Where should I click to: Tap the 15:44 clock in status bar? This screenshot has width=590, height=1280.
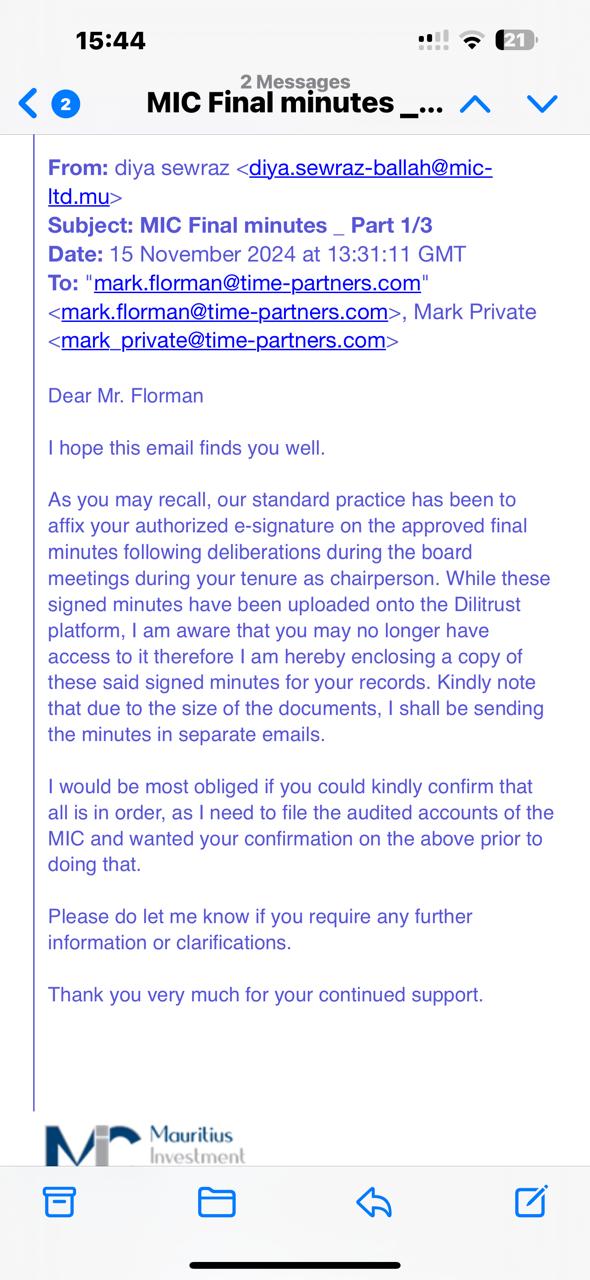coord(111,40)
